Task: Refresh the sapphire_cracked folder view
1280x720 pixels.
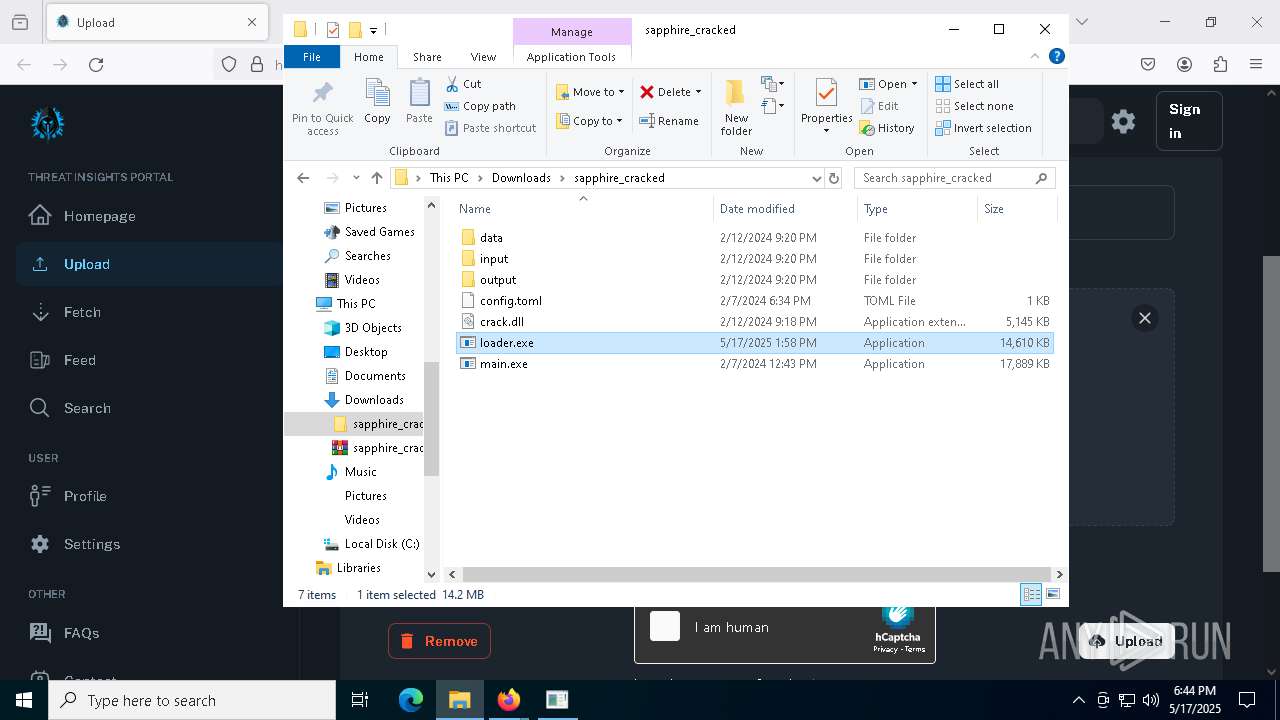Action: (834, 178)
